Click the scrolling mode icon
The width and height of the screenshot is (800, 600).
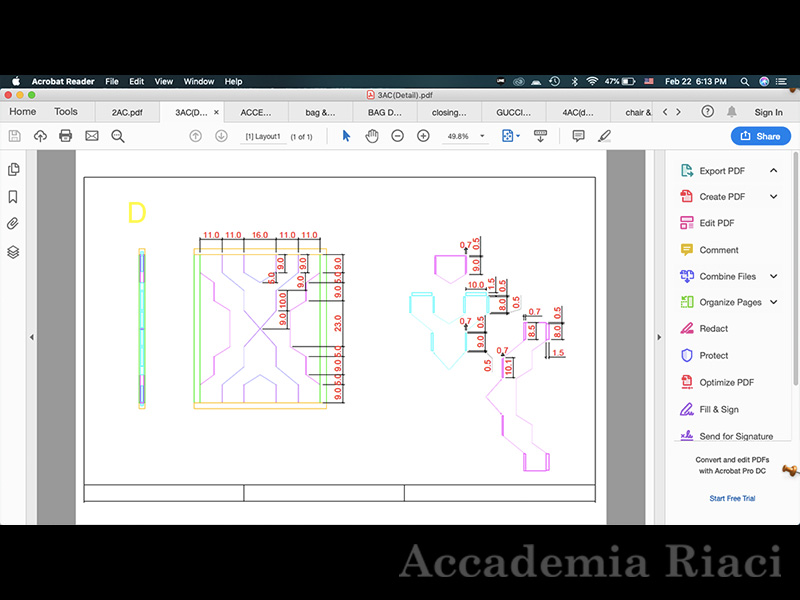coord(540,136)
